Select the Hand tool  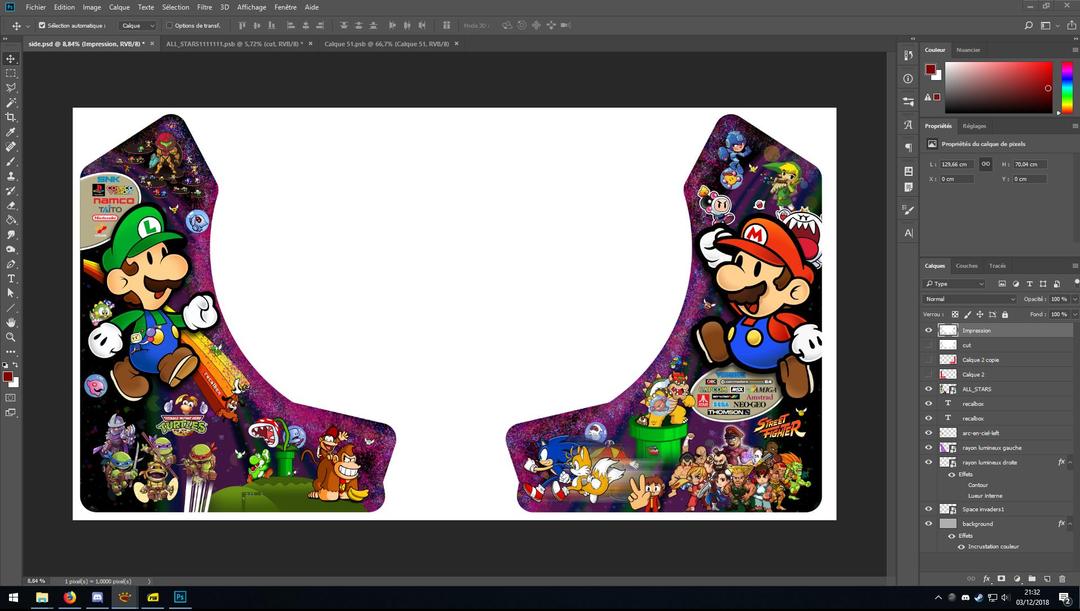(x=10, y=322)
